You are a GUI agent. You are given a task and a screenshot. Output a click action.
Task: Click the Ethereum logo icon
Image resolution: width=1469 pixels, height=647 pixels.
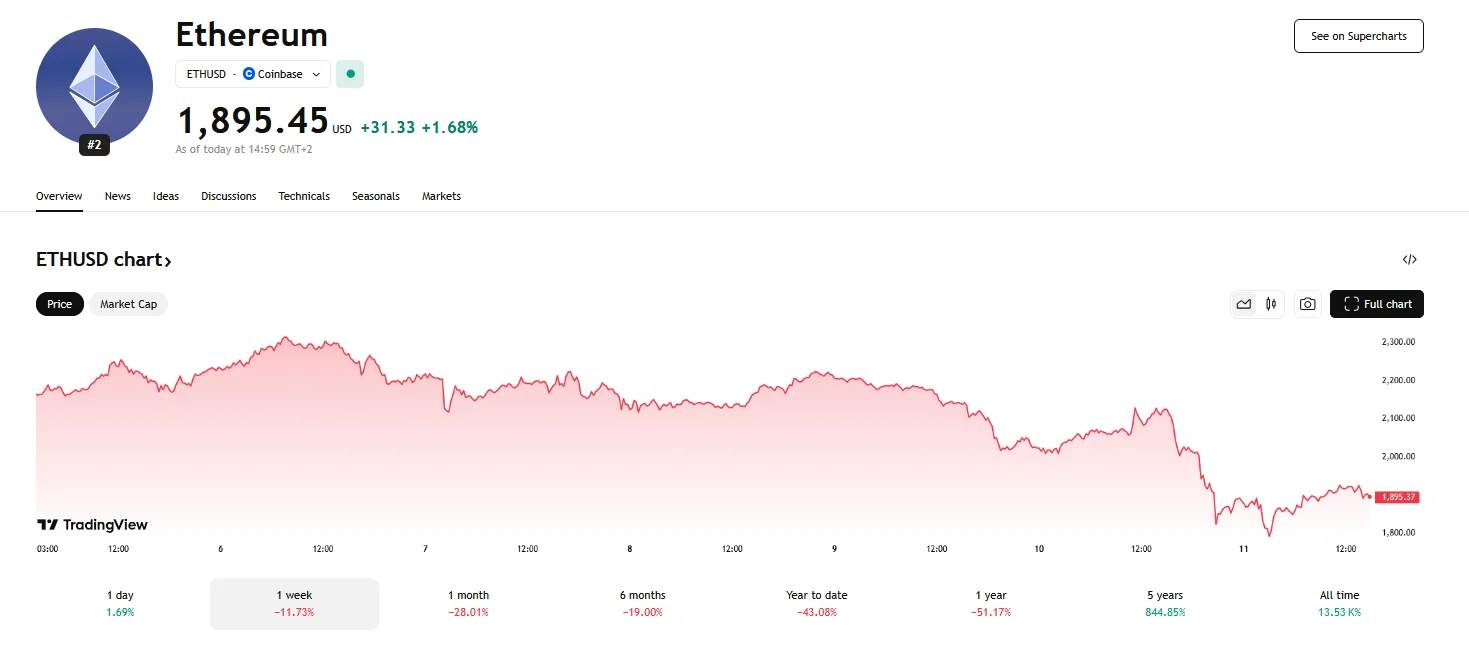[94, 88]
